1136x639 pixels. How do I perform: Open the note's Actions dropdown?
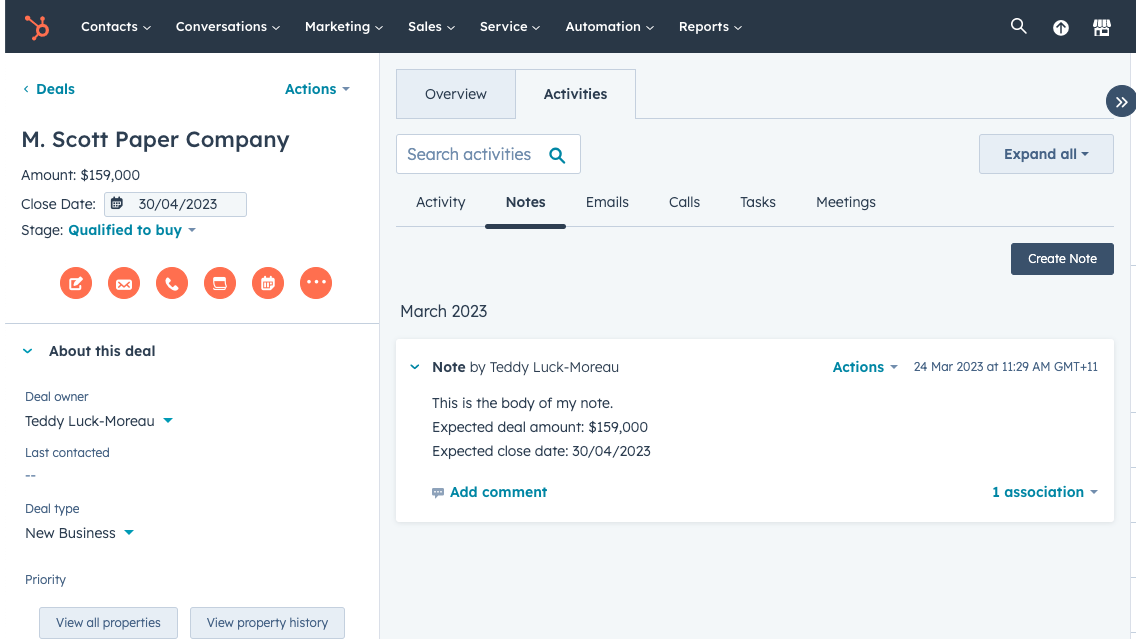coord(864,367)
